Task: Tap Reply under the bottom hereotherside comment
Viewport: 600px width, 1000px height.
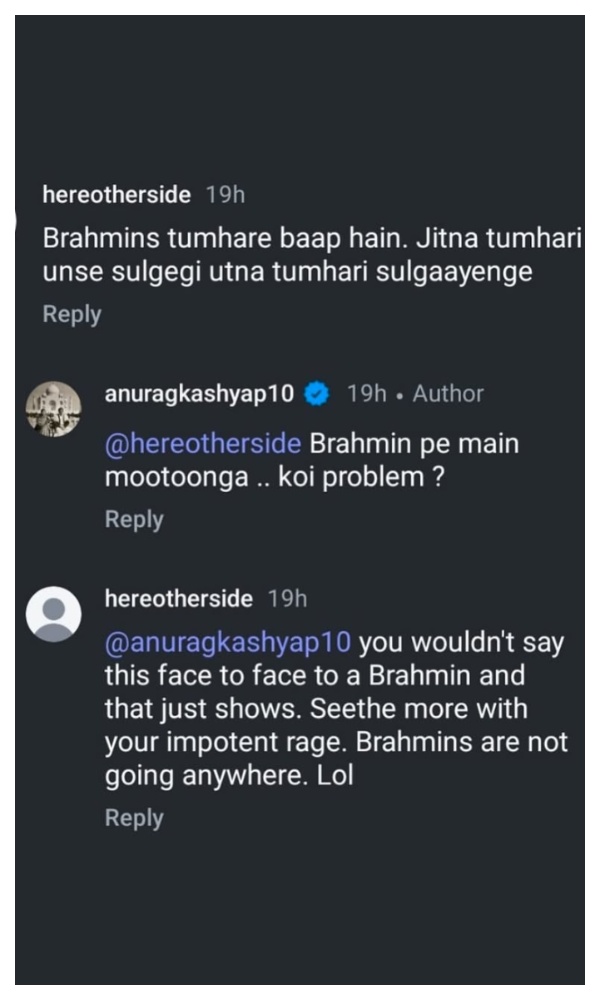Action: point(134,817)
